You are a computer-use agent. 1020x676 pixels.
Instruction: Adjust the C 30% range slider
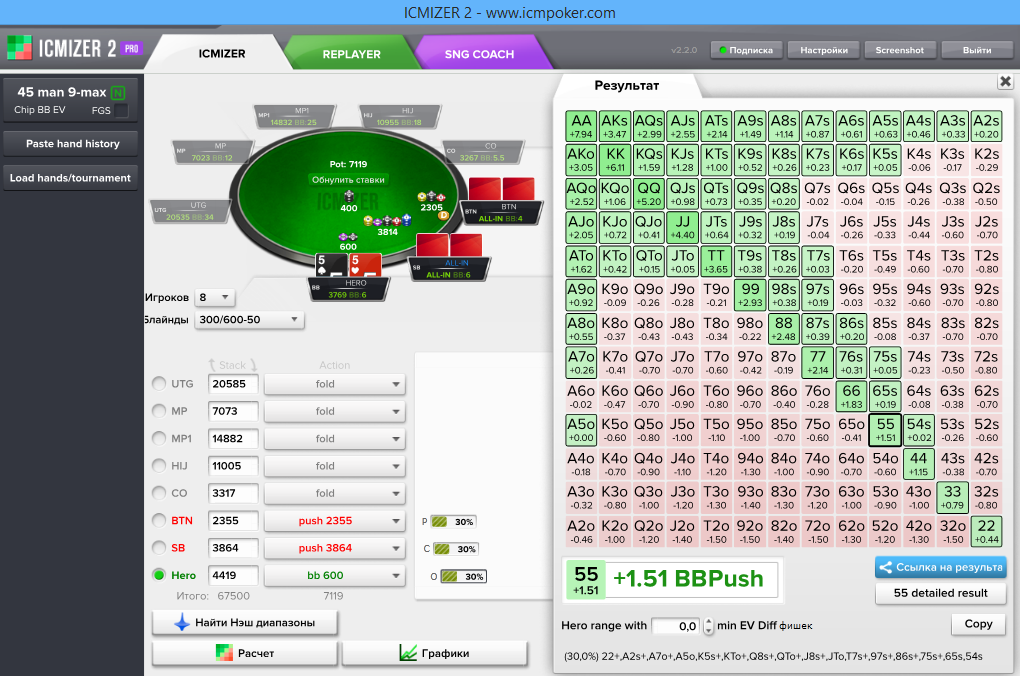coord(455,549)
